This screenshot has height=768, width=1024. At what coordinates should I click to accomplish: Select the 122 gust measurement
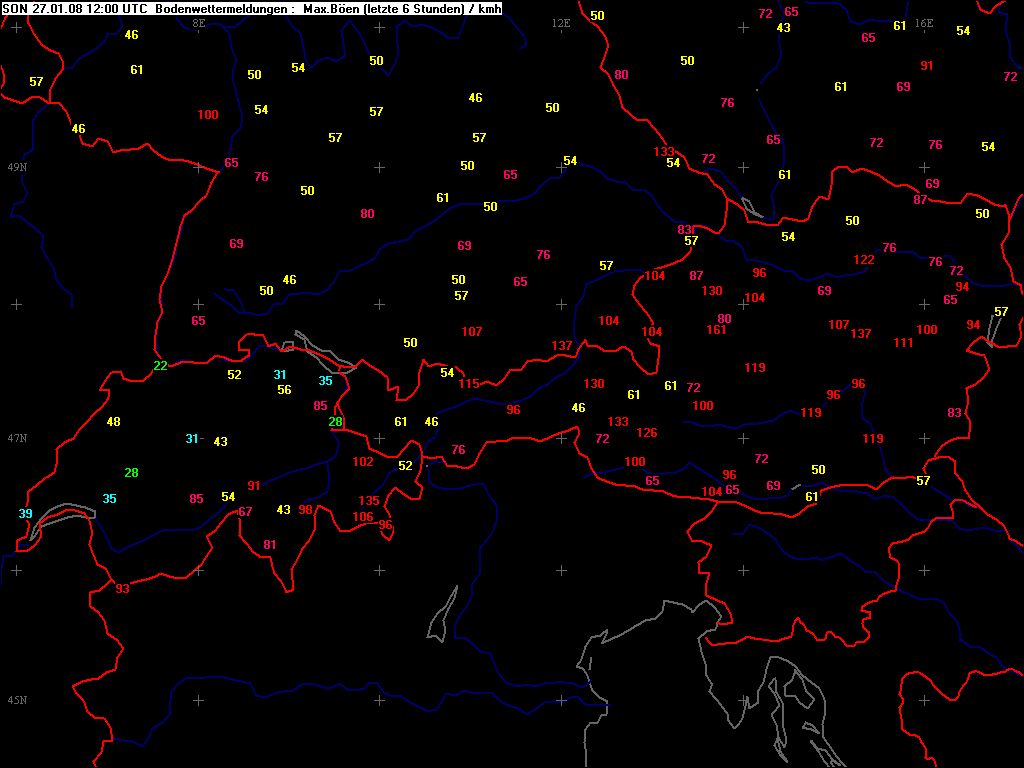pos(863,260)
